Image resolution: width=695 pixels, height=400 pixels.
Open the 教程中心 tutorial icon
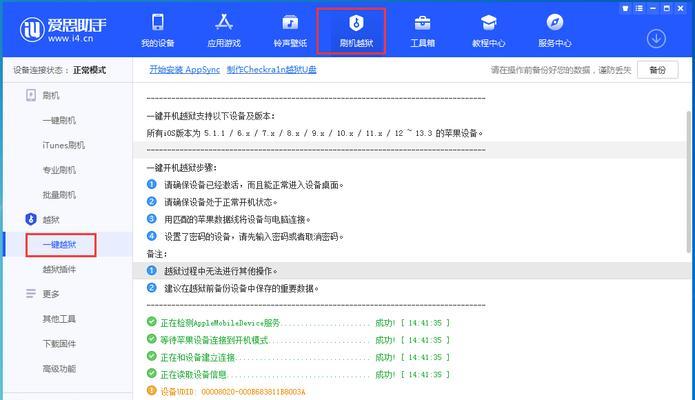[488, 23]
